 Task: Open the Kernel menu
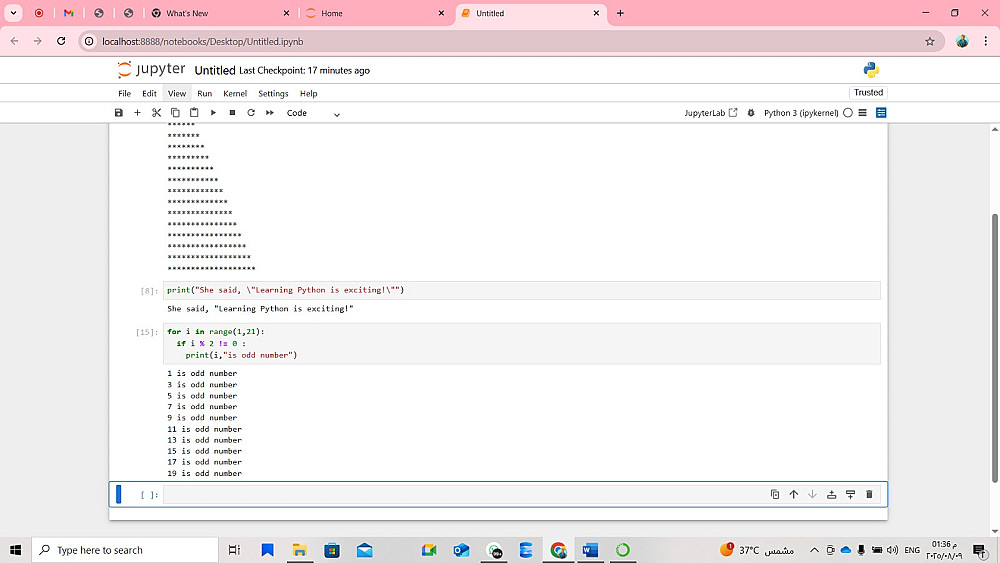tap(235, 93)
